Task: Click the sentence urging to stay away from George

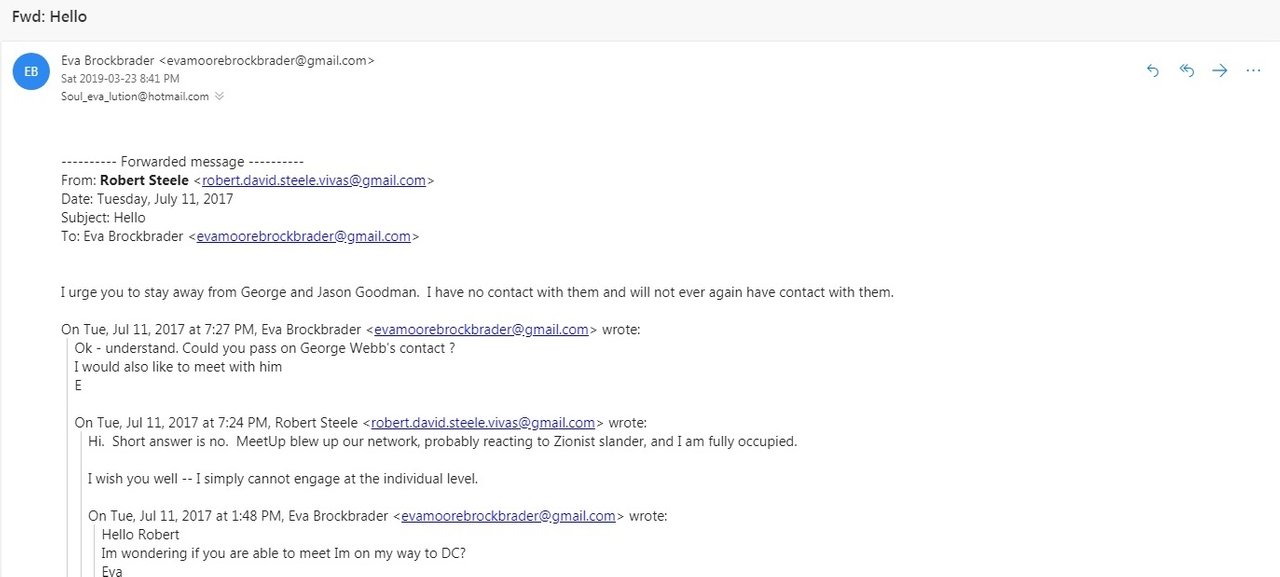Action: pos(477,293)
